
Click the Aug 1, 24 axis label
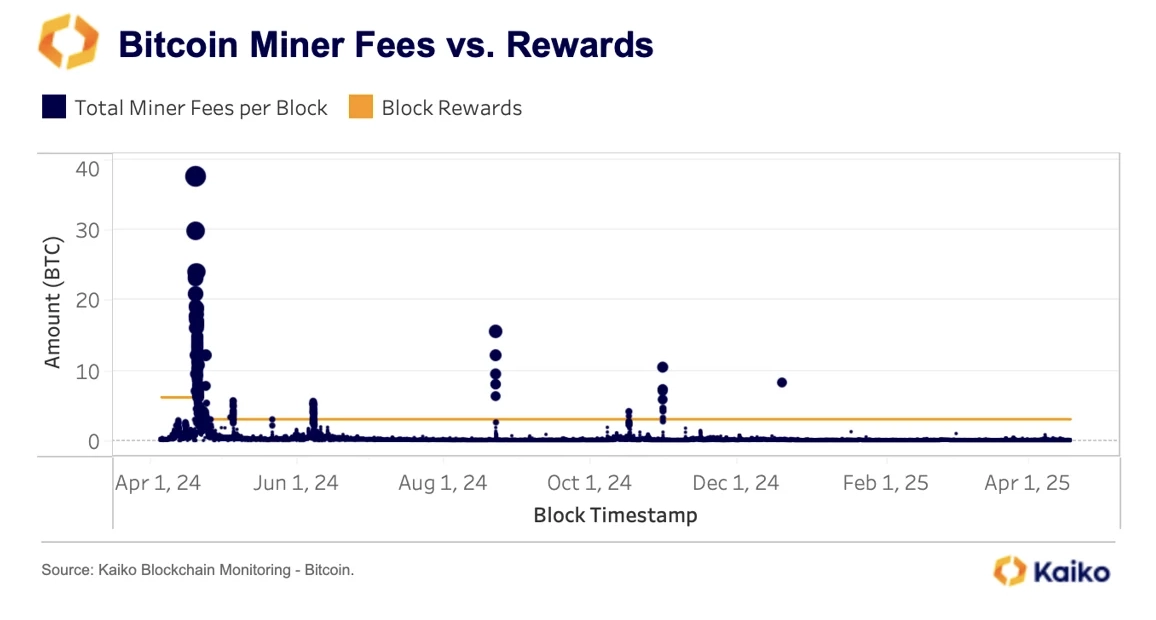coord(442,483)
